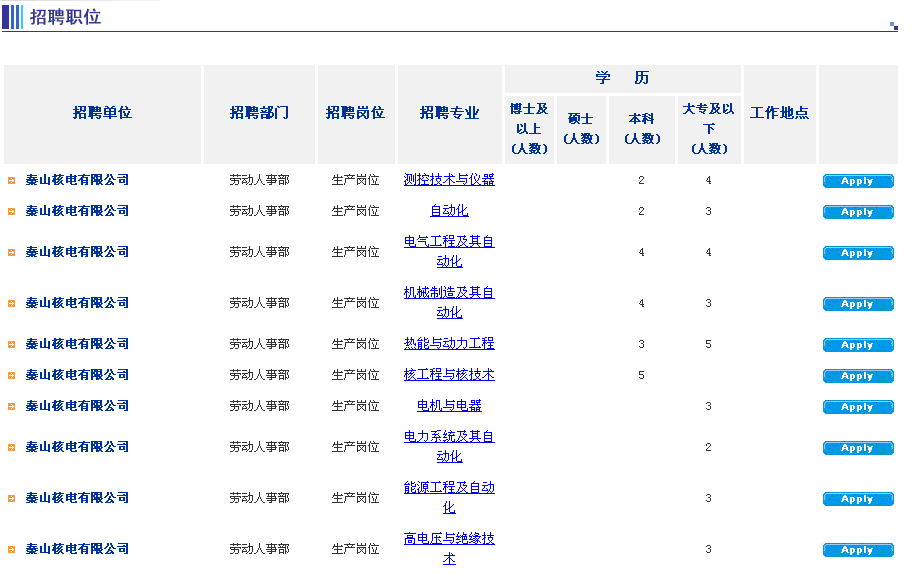This screenshot has height=582, width=917.
Task: Open the standalone 自动化 major link in second row
Action: pyautogui.click(x=449, y=211)
